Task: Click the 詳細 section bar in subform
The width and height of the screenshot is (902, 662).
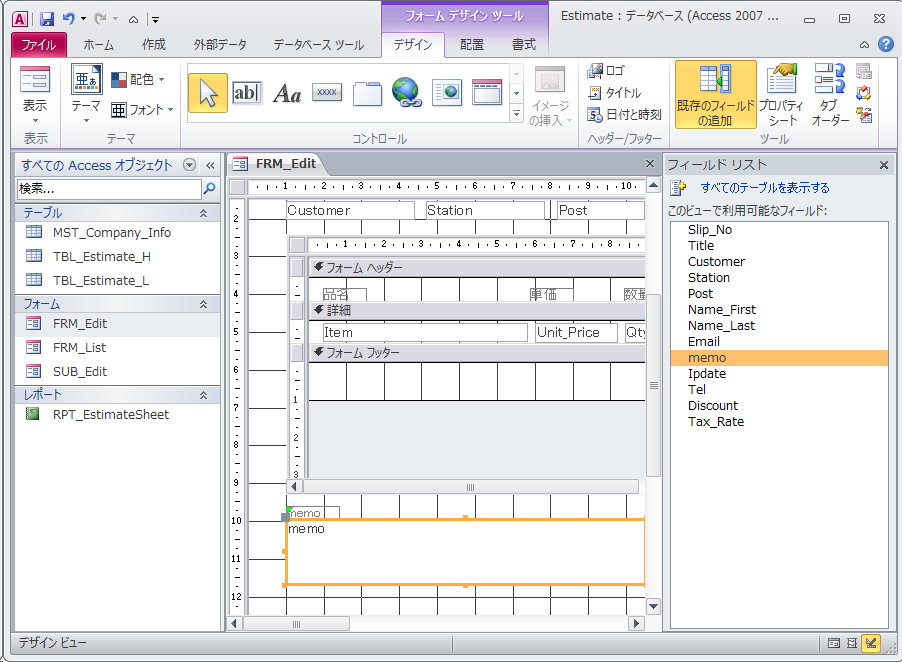Action: click(477, 311)
